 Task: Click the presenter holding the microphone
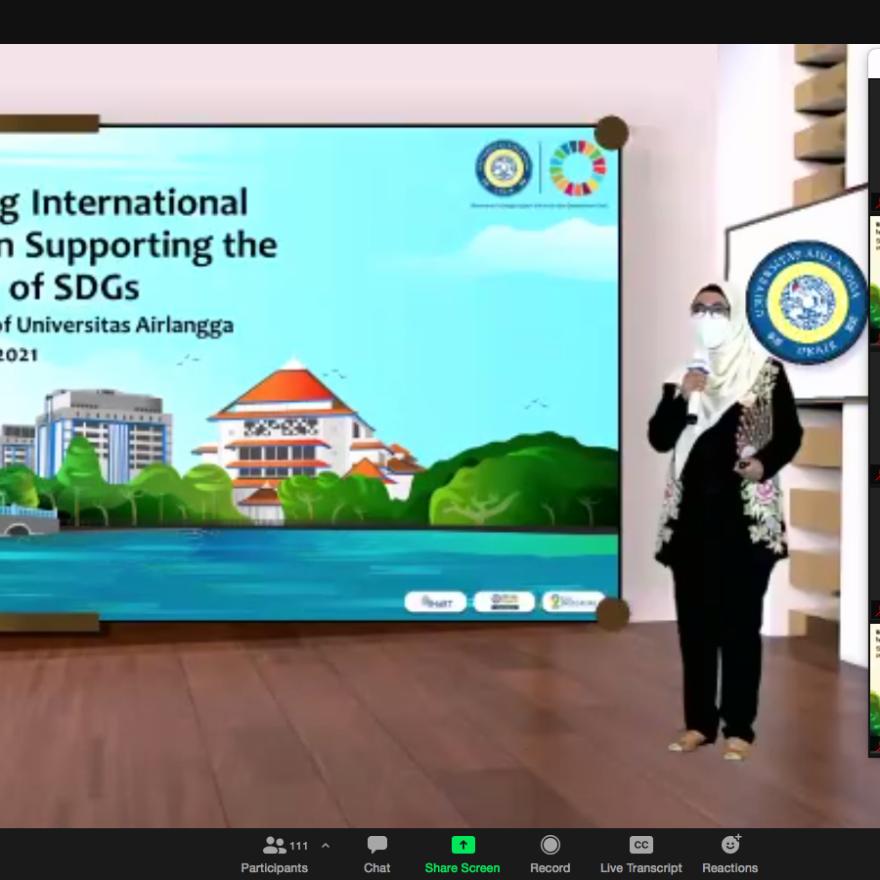point(725,521)
